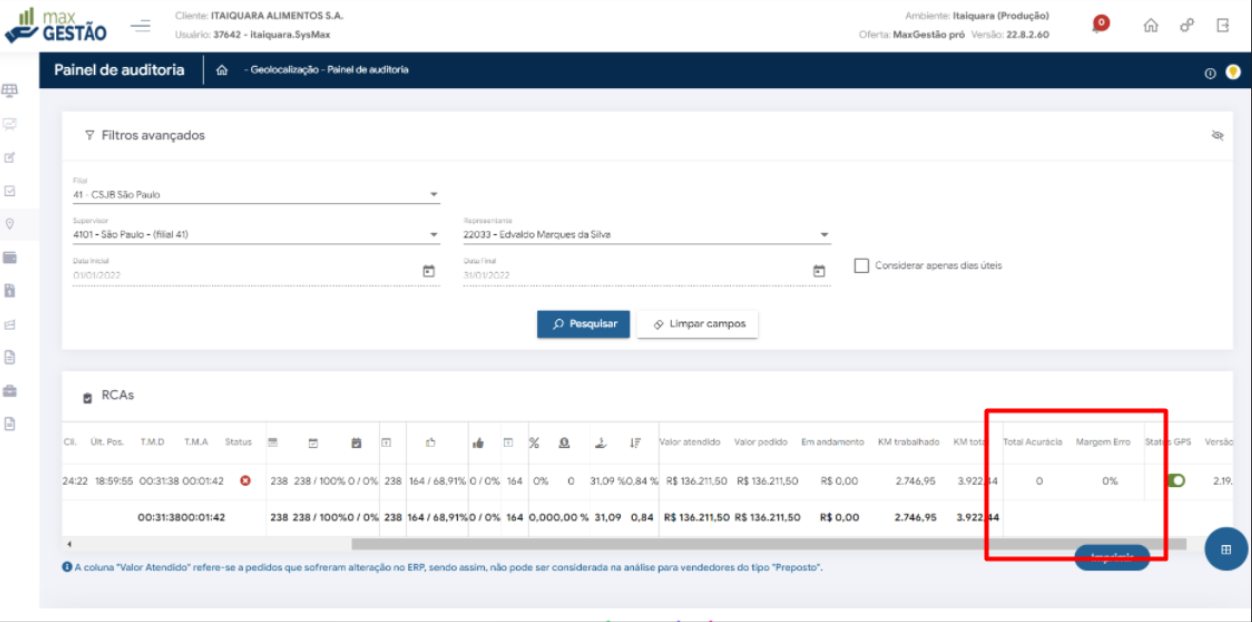
Task: Open the link/integration icon in the header
Action: pyautogui.click(x=1187, y=26)
